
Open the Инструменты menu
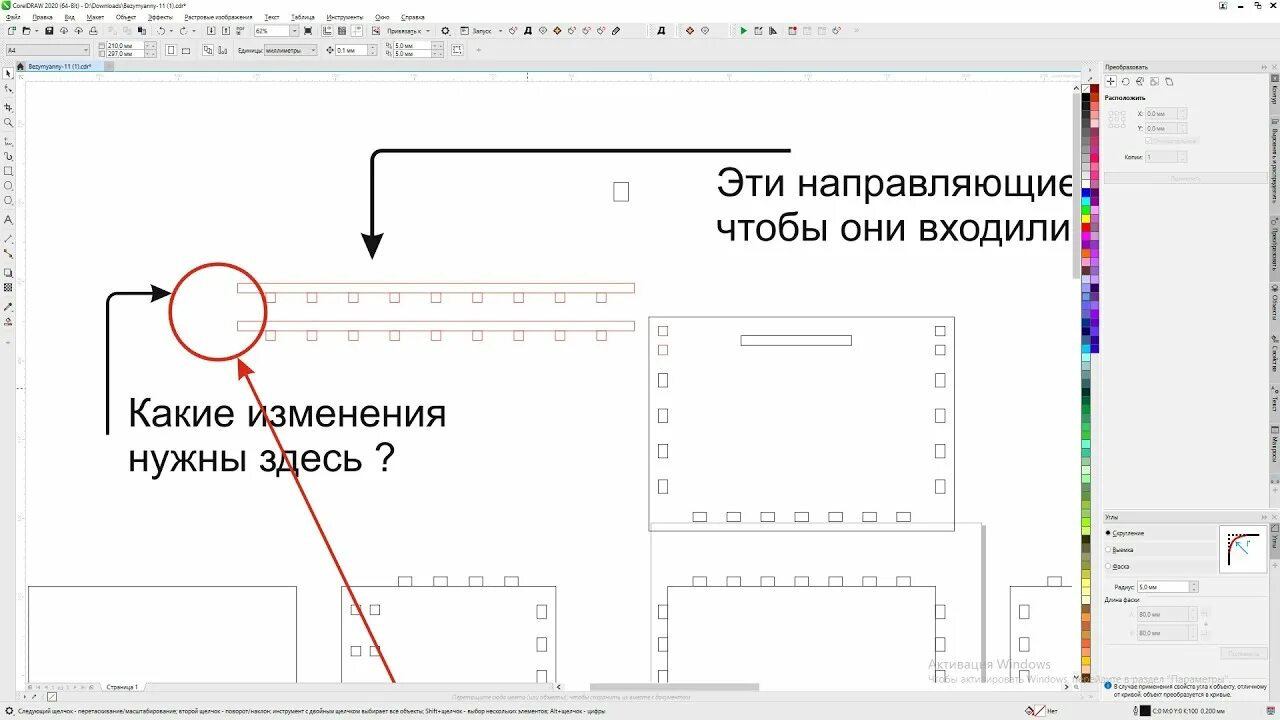point(345,17)
